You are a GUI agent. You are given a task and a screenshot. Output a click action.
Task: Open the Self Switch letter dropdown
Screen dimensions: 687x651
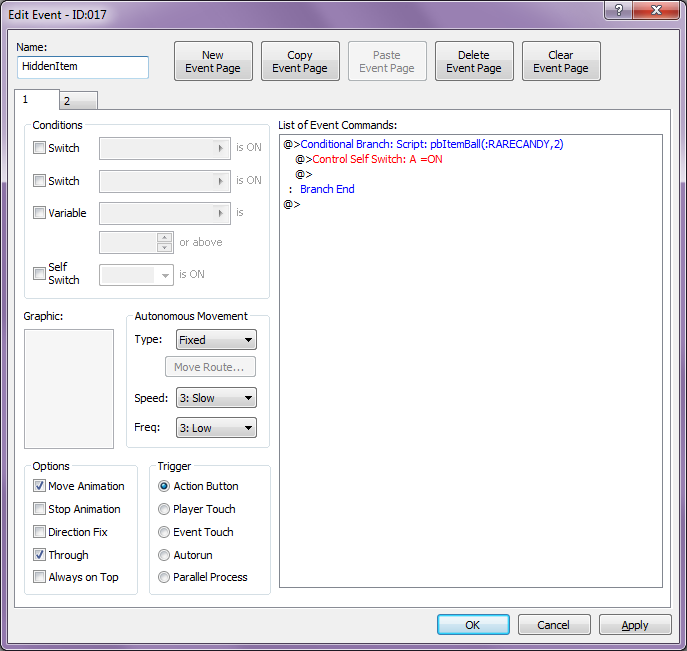(165, 275)
